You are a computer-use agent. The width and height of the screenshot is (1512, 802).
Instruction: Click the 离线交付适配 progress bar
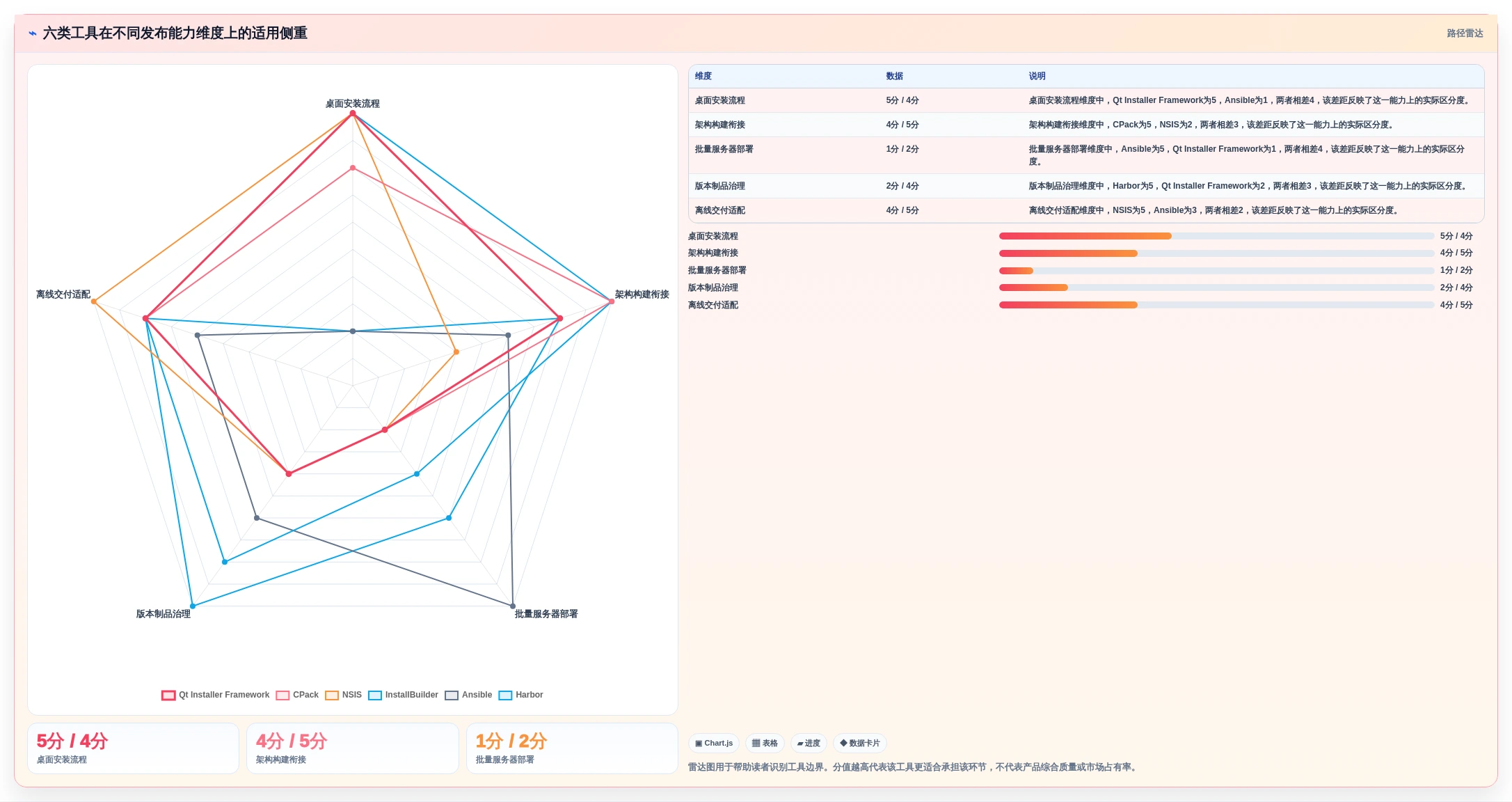click(x=1216, y=305)
